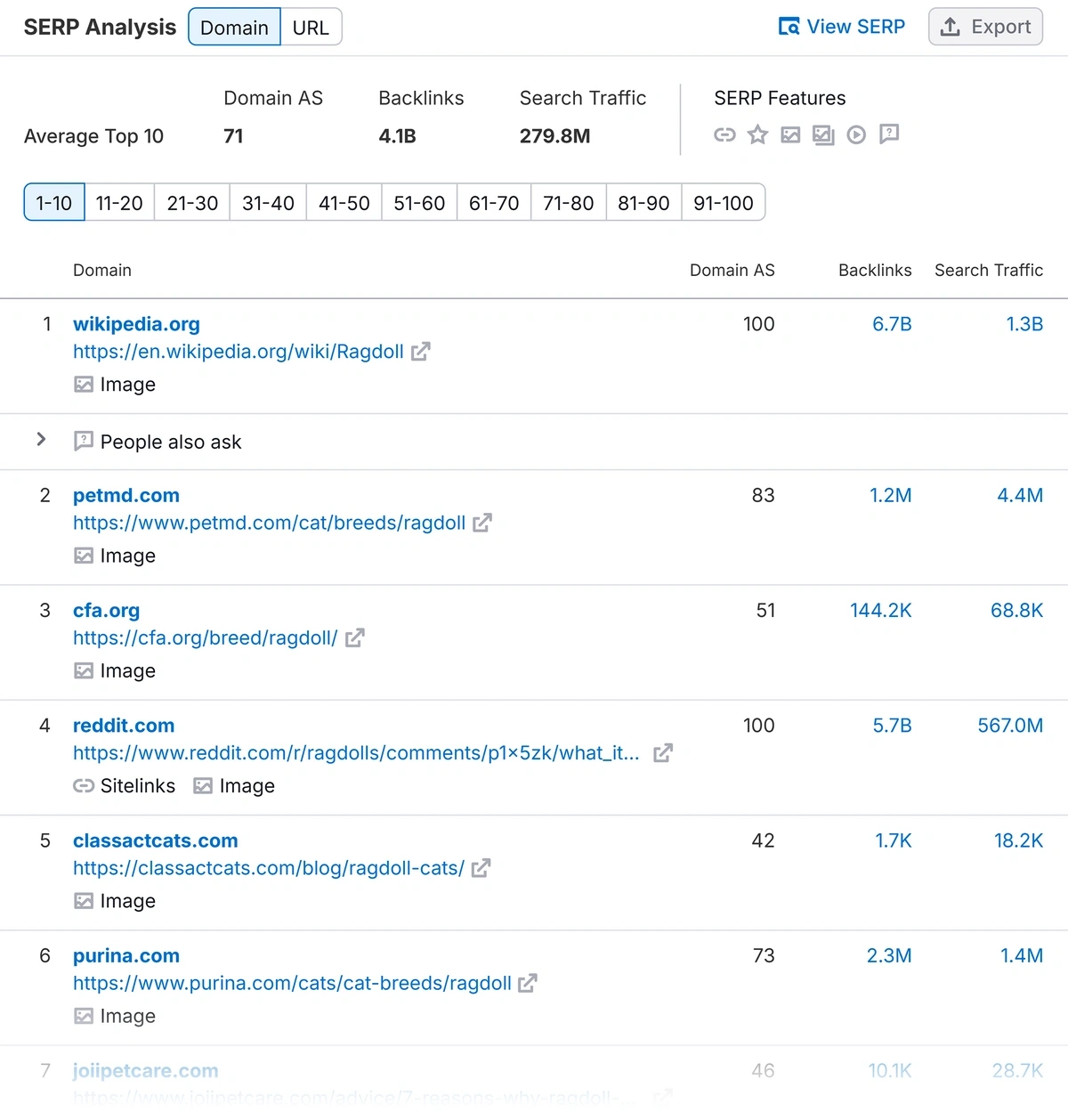This screenshot has width=1068, height=1120.
Task: Click the video play icon in SERP Features
Action: point(856,134)
